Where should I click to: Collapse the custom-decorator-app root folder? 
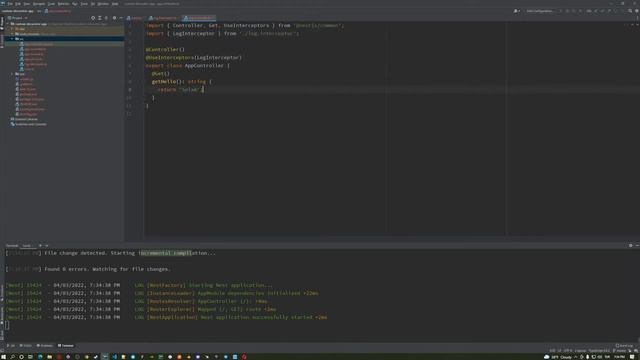pos(7,24)
